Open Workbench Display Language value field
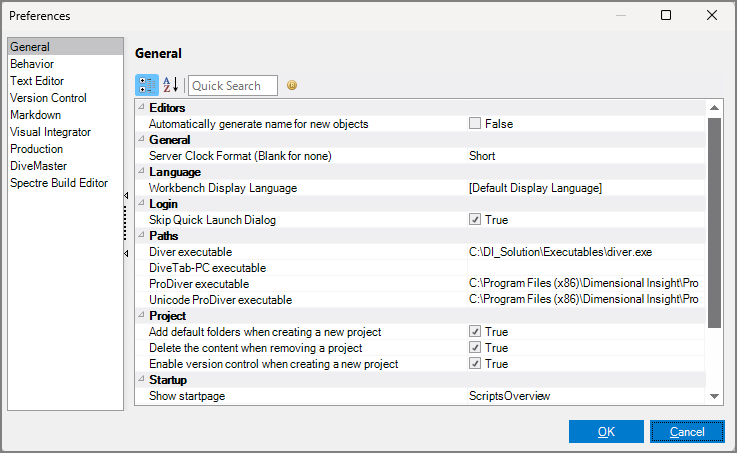Viewport: 737px width, 453px height. point(586,188)
